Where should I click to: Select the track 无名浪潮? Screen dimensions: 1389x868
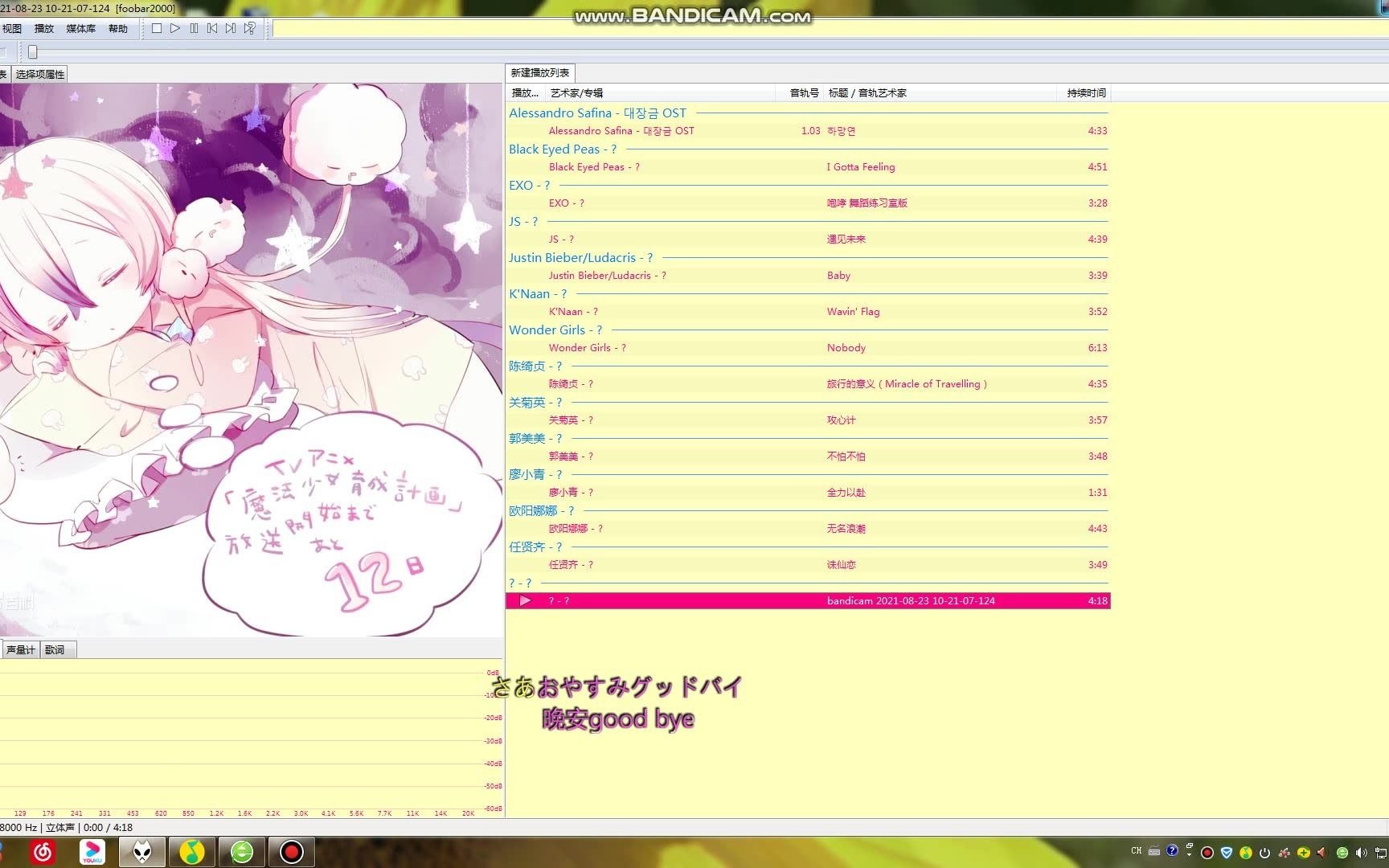[x=846, y=528]
